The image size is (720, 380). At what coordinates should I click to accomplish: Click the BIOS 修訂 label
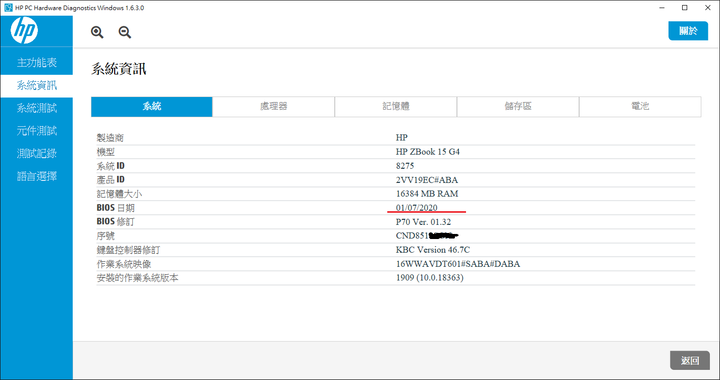(116, 222)
